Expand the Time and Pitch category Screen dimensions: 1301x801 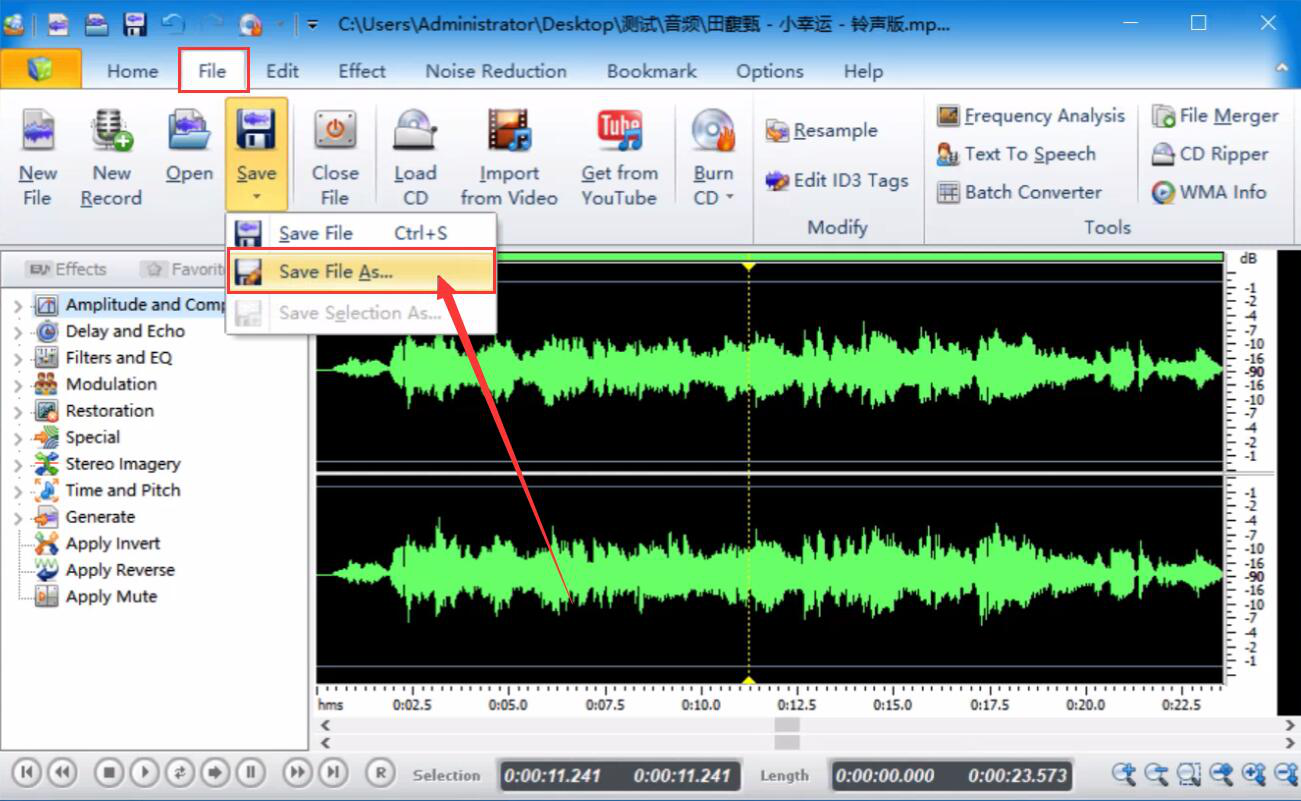coord(18,491)
